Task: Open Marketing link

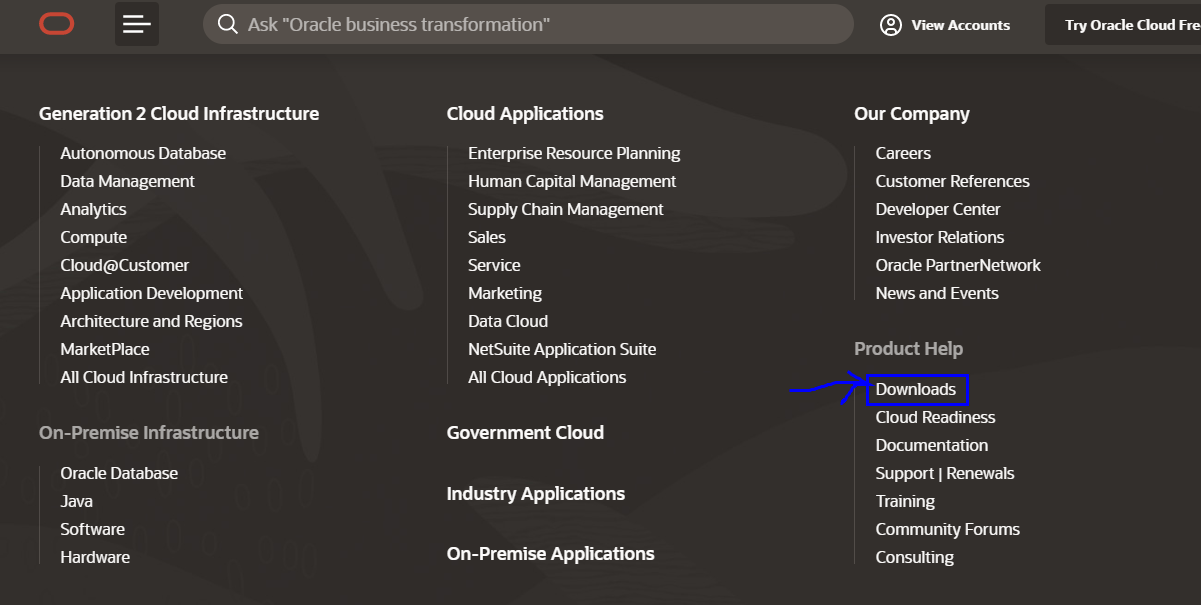Action: pyautogui.click(x=505, y=293)
